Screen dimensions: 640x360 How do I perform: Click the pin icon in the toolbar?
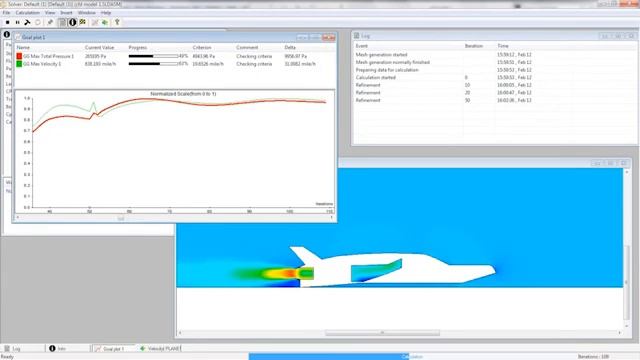50,22
